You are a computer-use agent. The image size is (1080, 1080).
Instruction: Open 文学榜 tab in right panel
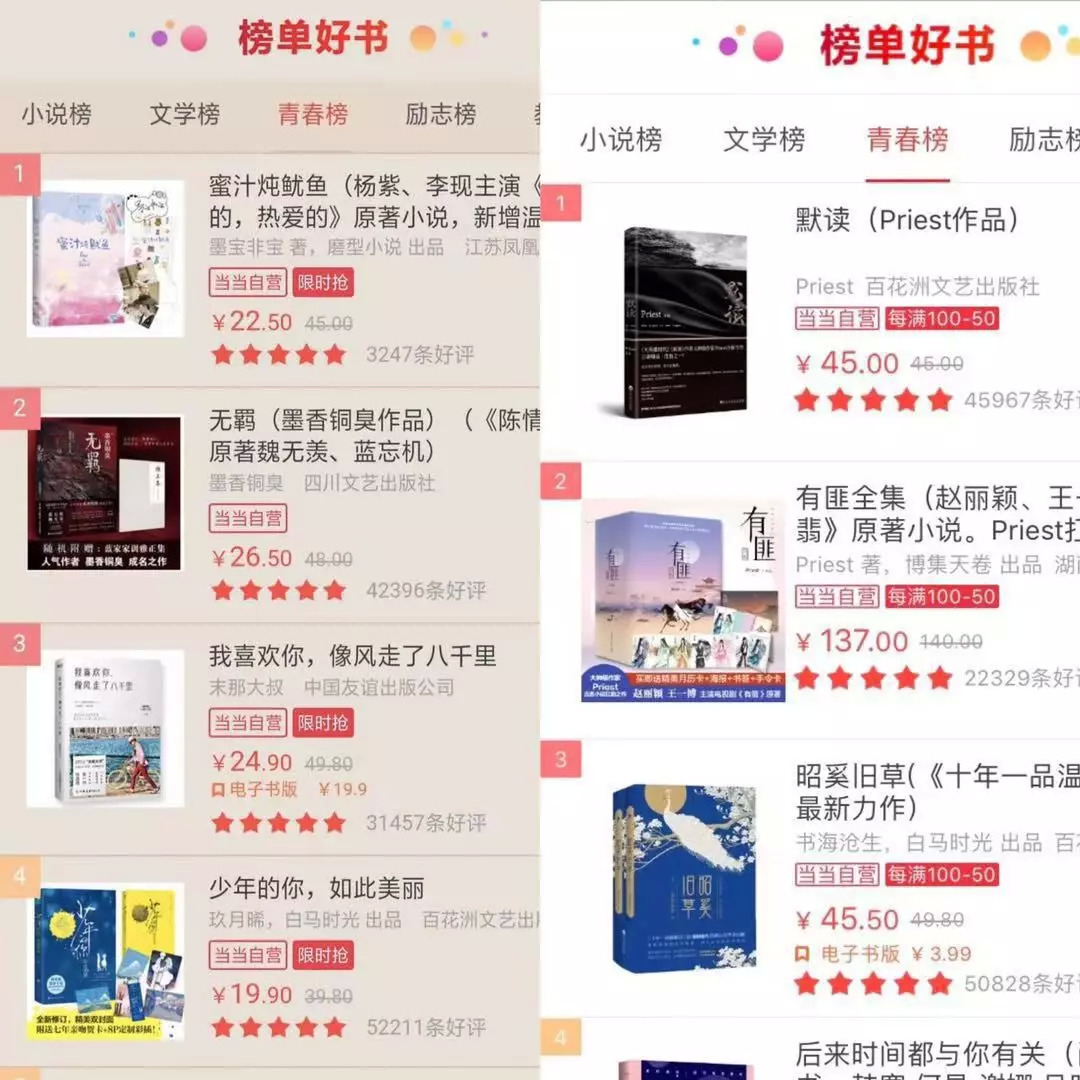764,140
